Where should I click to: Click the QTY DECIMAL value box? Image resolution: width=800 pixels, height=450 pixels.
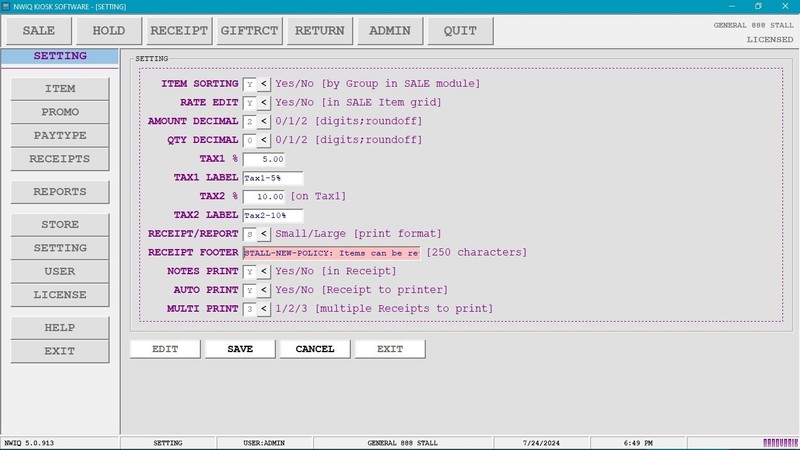(249, 140)
